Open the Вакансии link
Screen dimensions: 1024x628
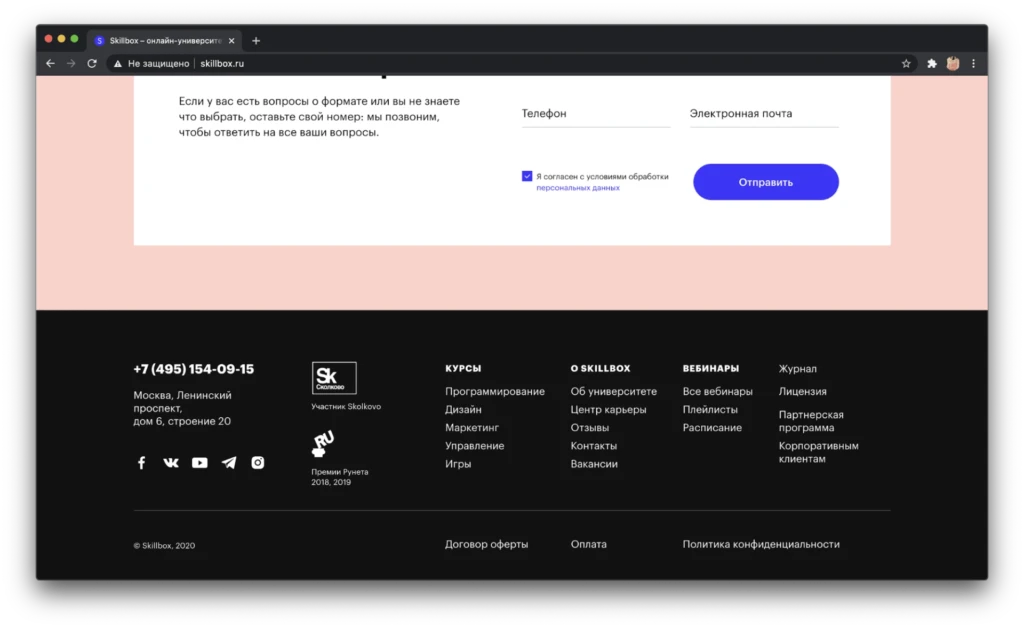coord(594,464)
